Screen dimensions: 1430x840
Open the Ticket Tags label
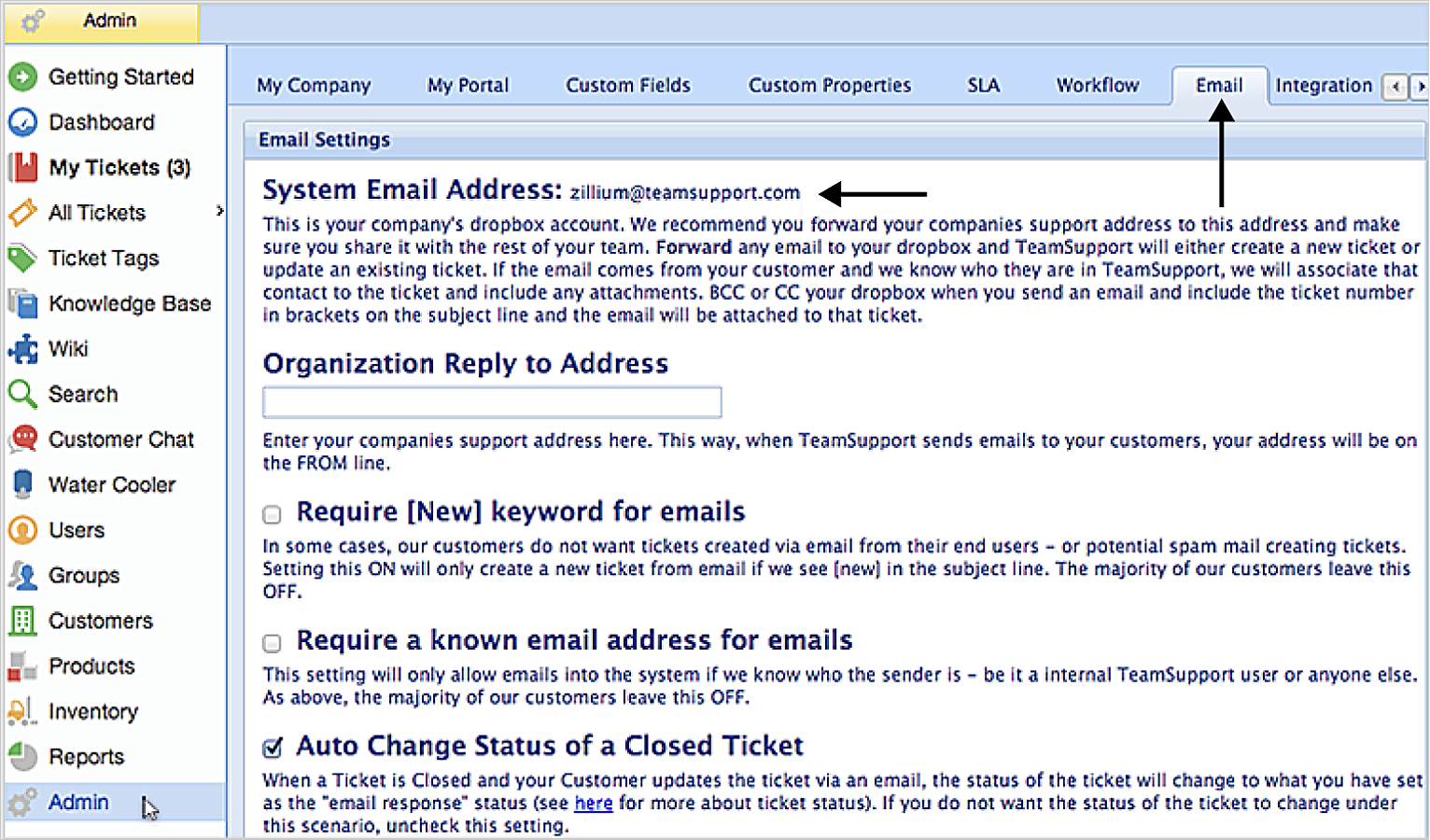[104, 258]
